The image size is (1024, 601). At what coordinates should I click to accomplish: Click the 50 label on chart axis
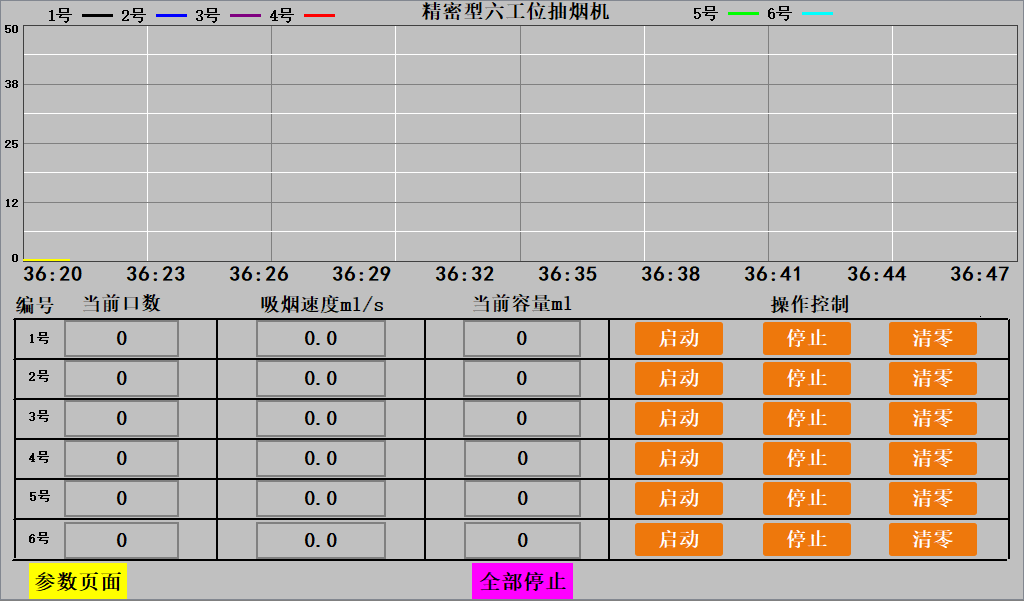[12, 29]
